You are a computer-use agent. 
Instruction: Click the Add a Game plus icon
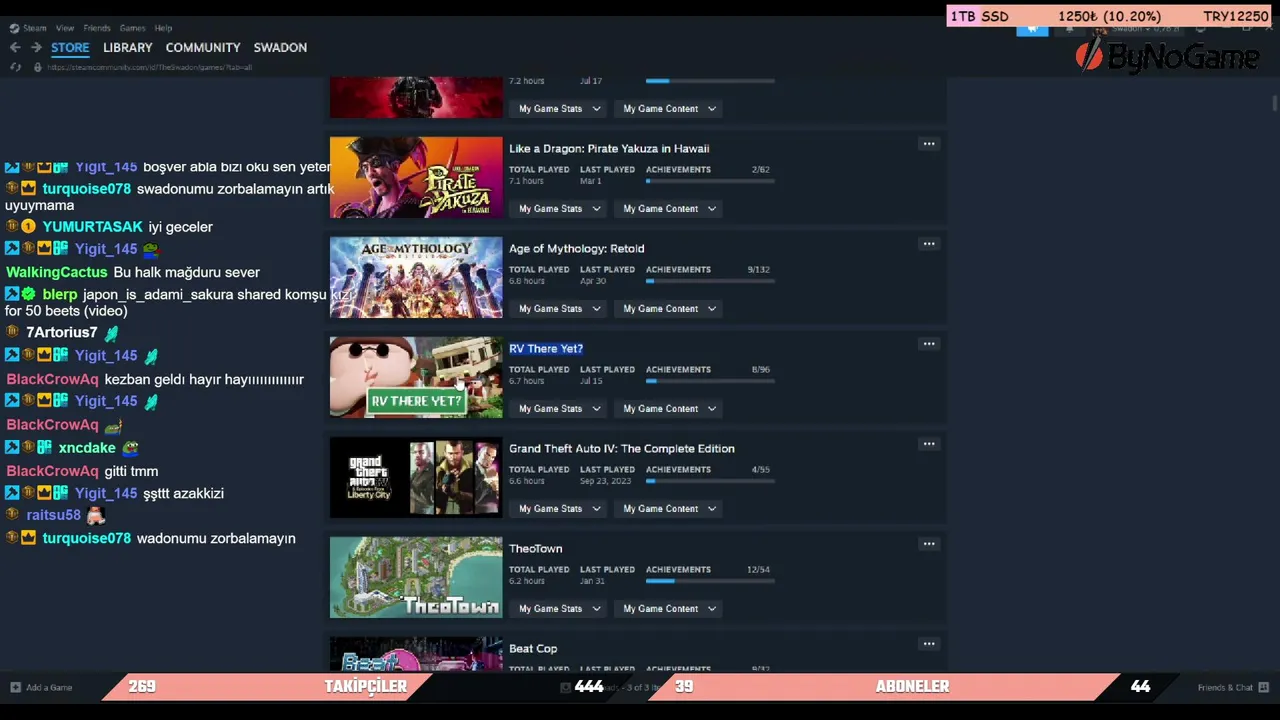pyautogui.click(x=15, y=687)
